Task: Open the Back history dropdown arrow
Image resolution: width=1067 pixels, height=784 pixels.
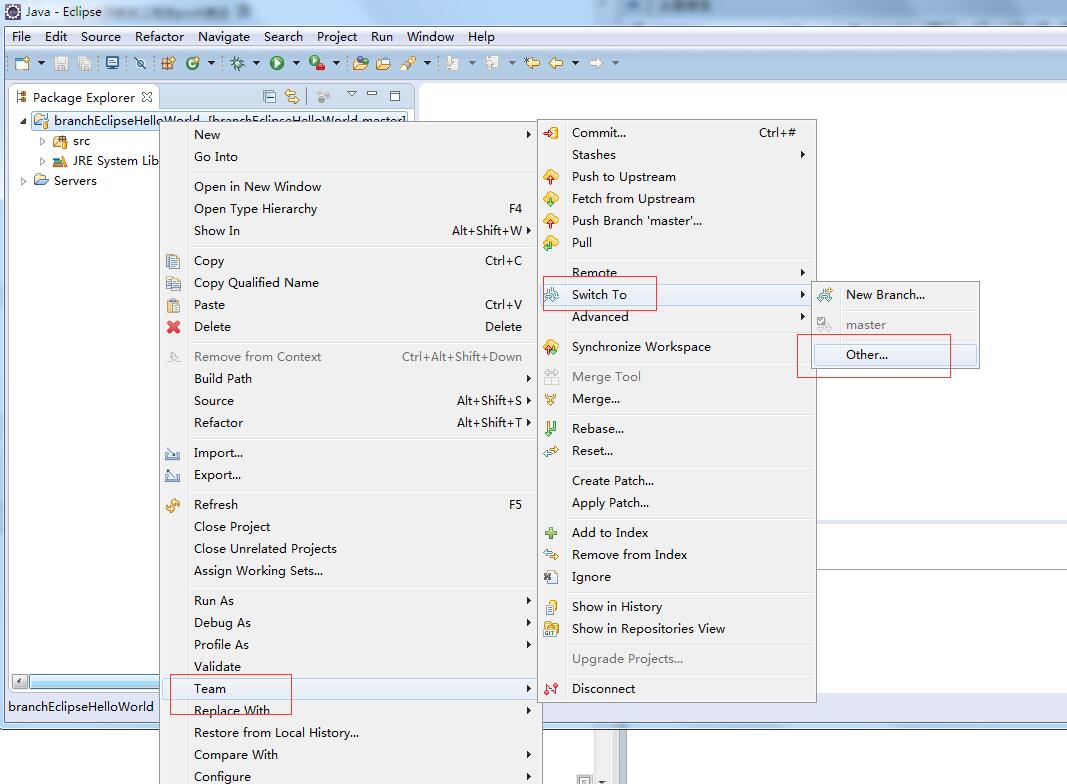Action: [576, 63]
